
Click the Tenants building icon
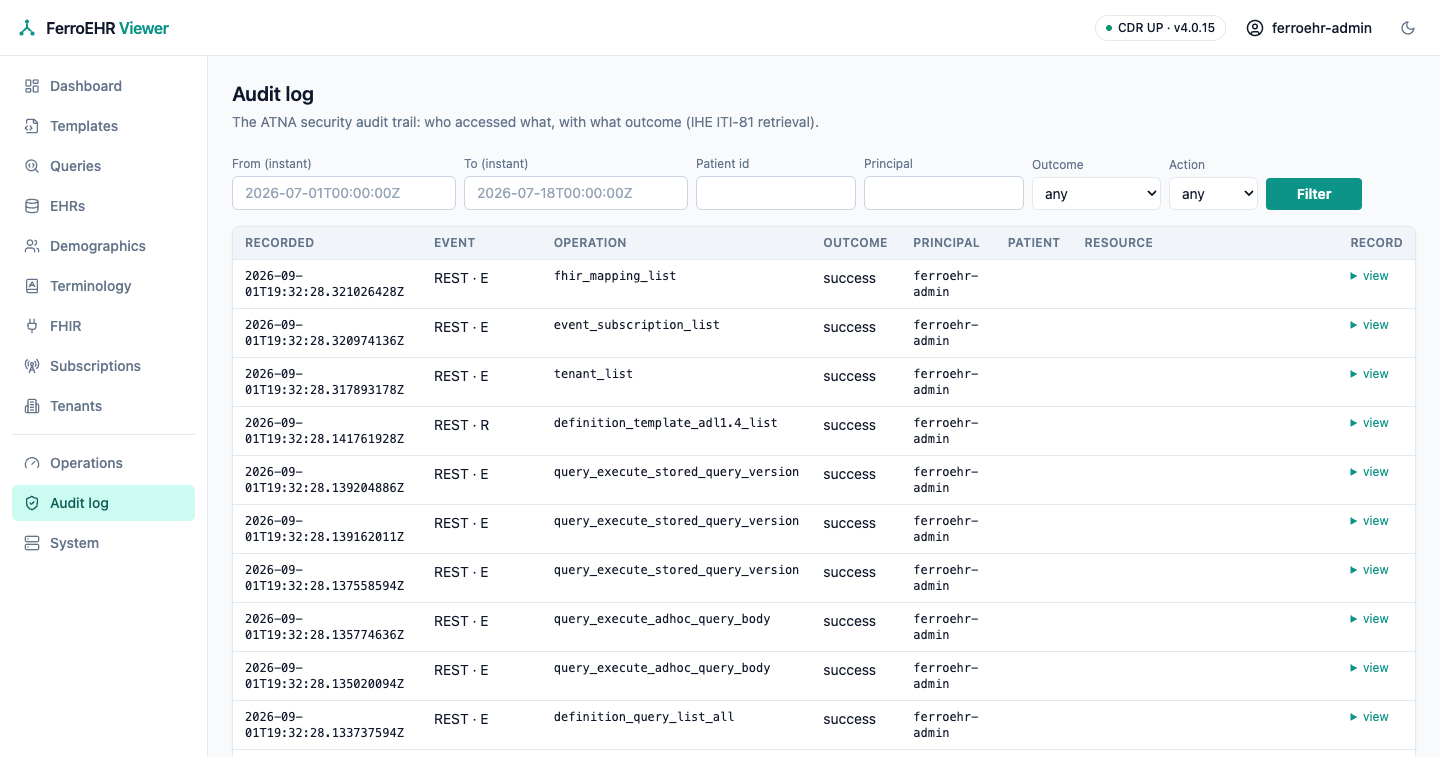click(32, 406)
